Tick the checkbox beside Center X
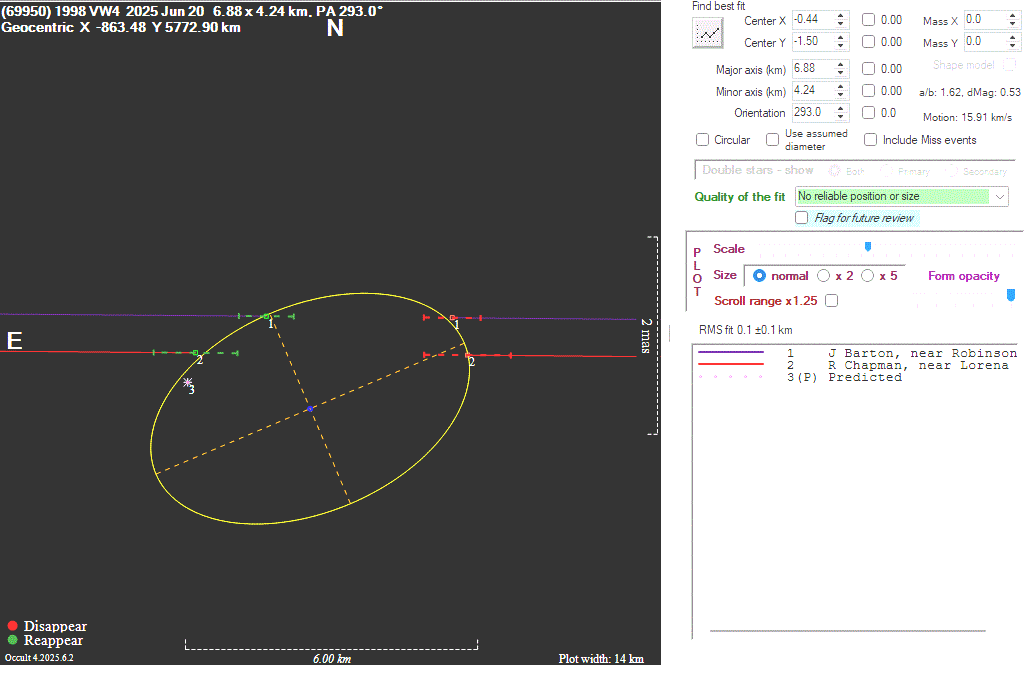This screenshot has width=1031, height=673. (869, 20)
